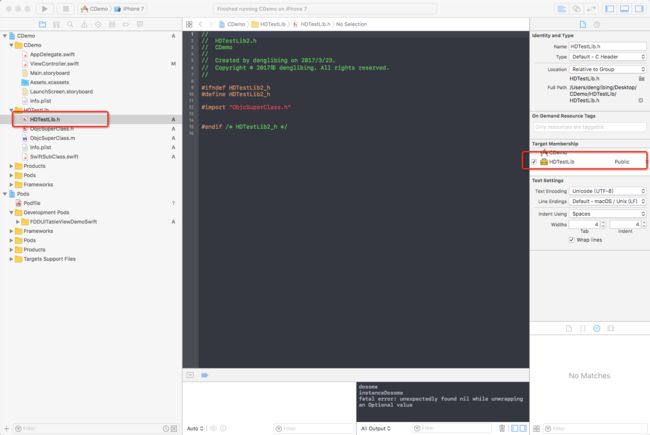The width and height of the screenshot is (650, 435).
Task: Click the add (+) button in navigator
Action: (x=6, y=428)
